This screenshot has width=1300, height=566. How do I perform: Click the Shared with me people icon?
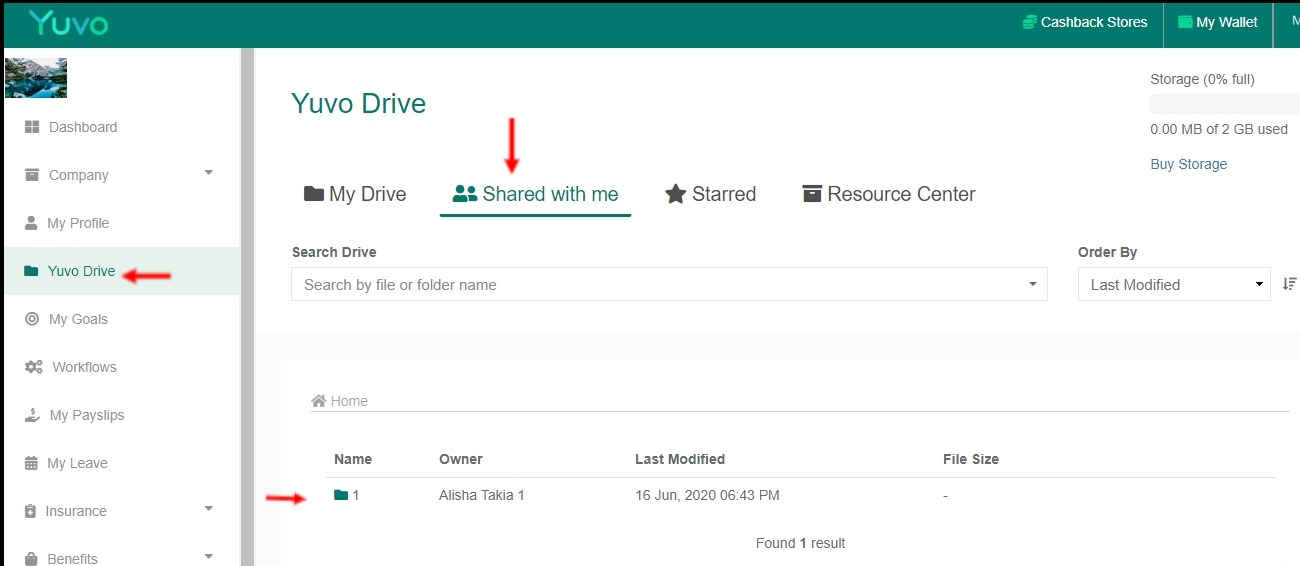click(x=465, y=194)
